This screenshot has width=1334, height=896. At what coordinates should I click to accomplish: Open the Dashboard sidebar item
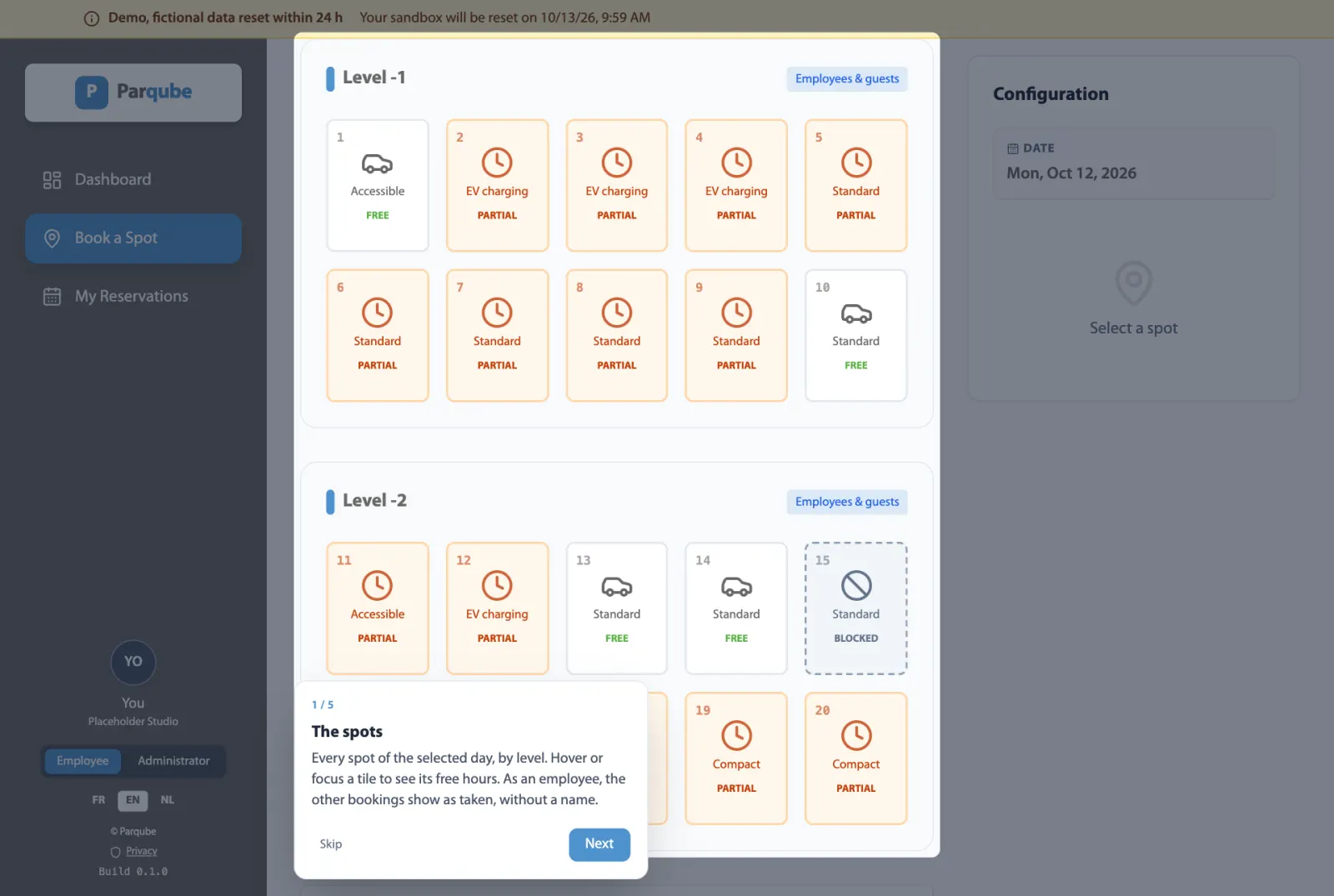133,179
